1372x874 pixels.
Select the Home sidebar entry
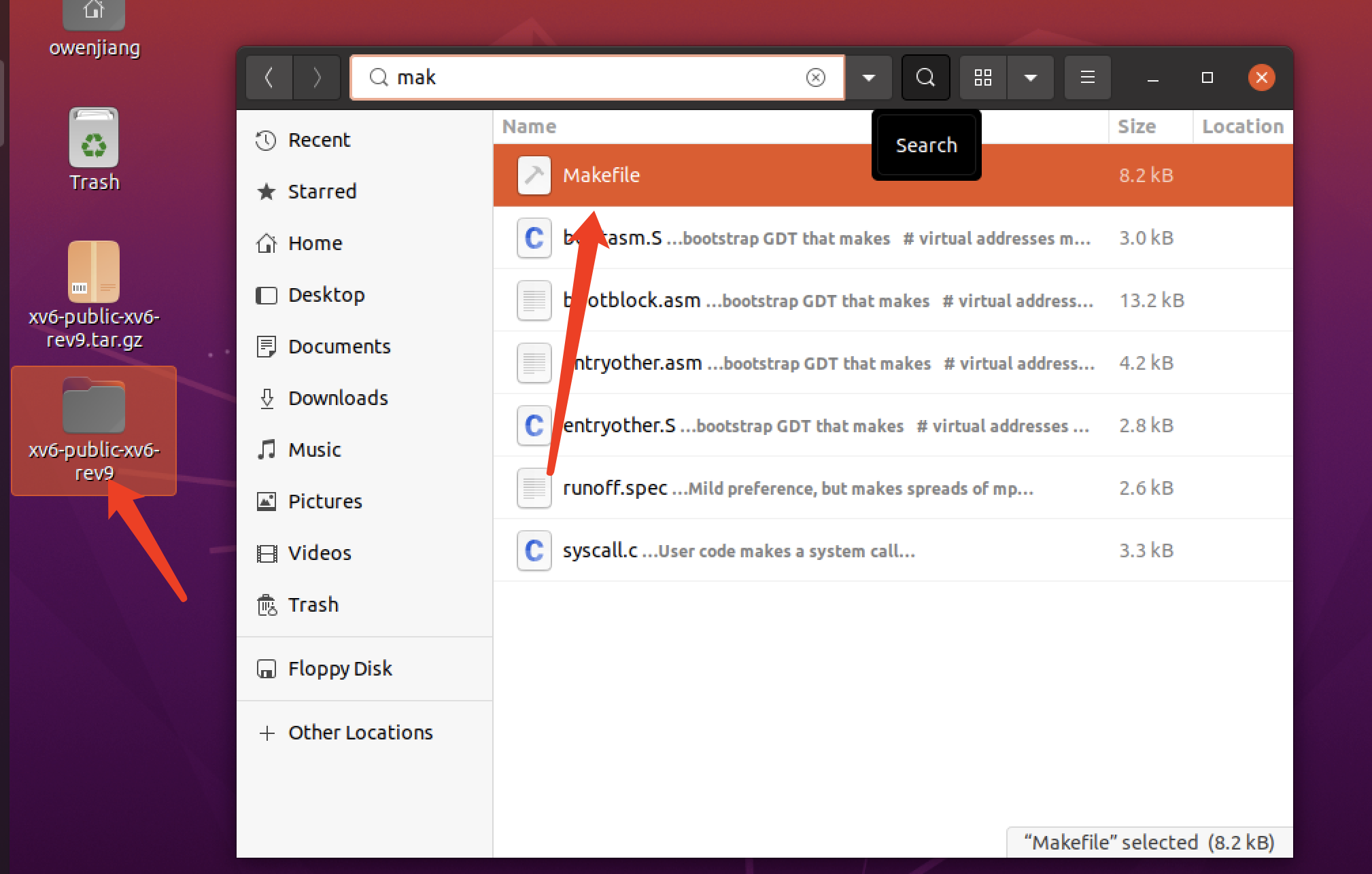(315, 243)
